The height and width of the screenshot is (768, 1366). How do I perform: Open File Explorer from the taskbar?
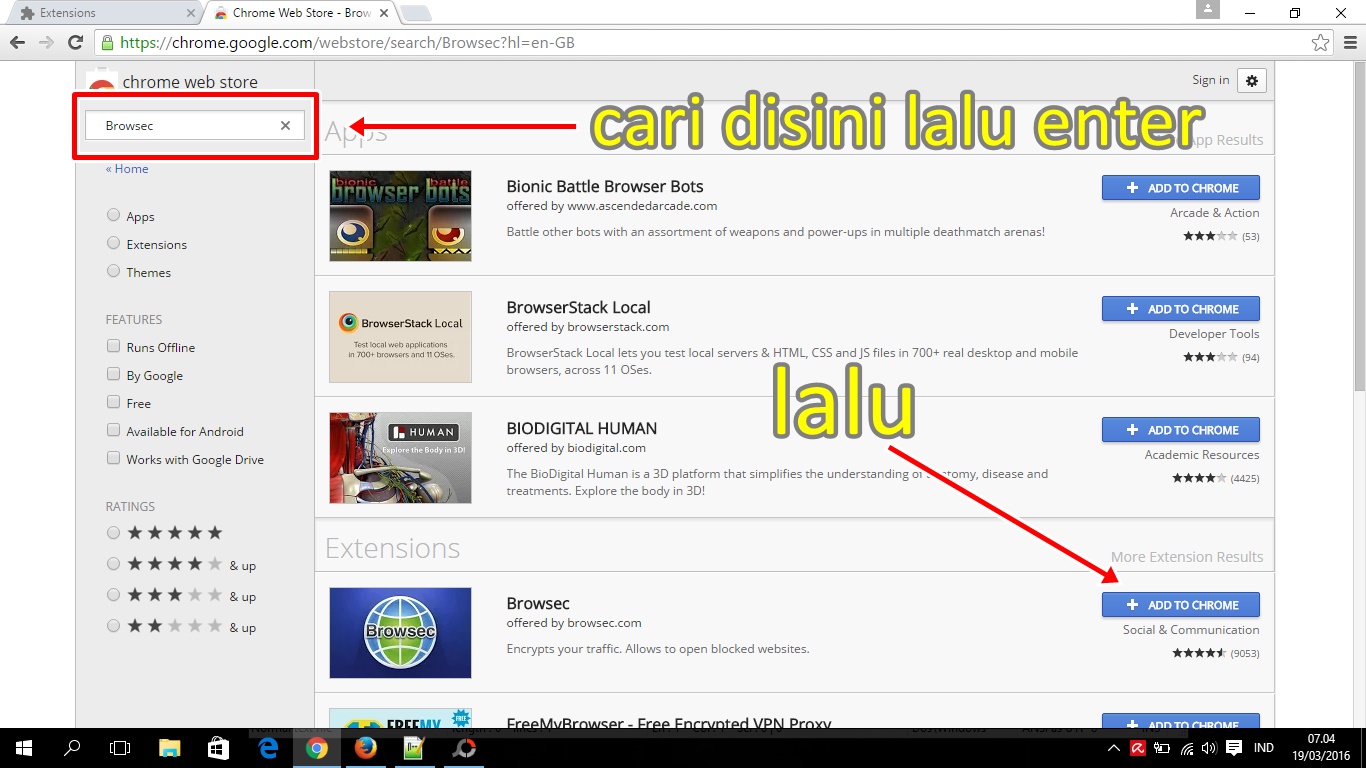coord(170,748)
